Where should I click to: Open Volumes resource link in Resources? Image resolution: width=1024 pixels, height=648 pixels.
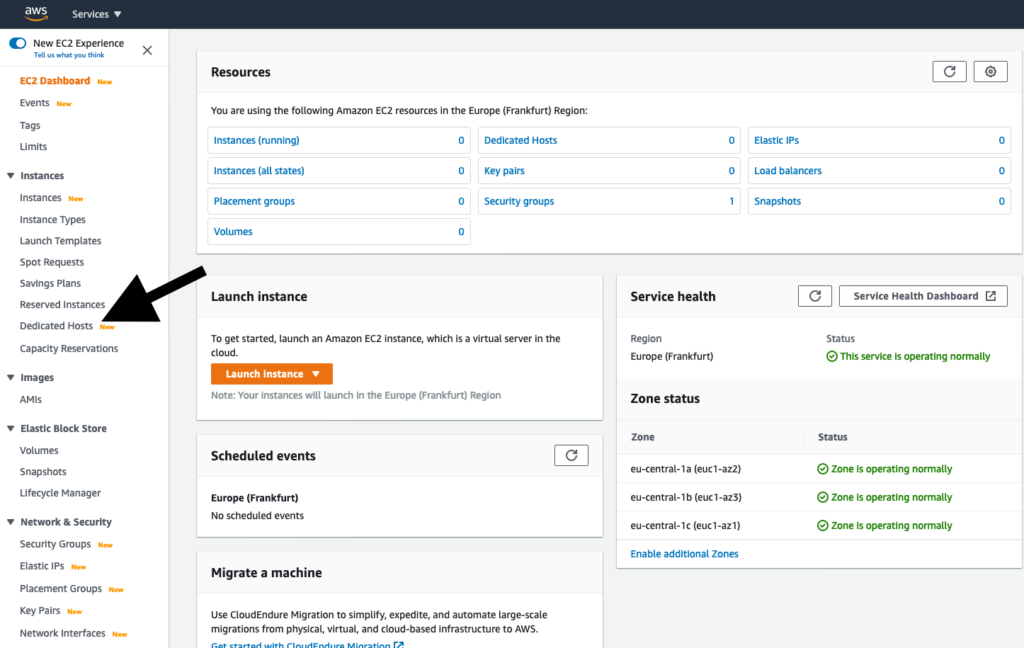[233, 232]
